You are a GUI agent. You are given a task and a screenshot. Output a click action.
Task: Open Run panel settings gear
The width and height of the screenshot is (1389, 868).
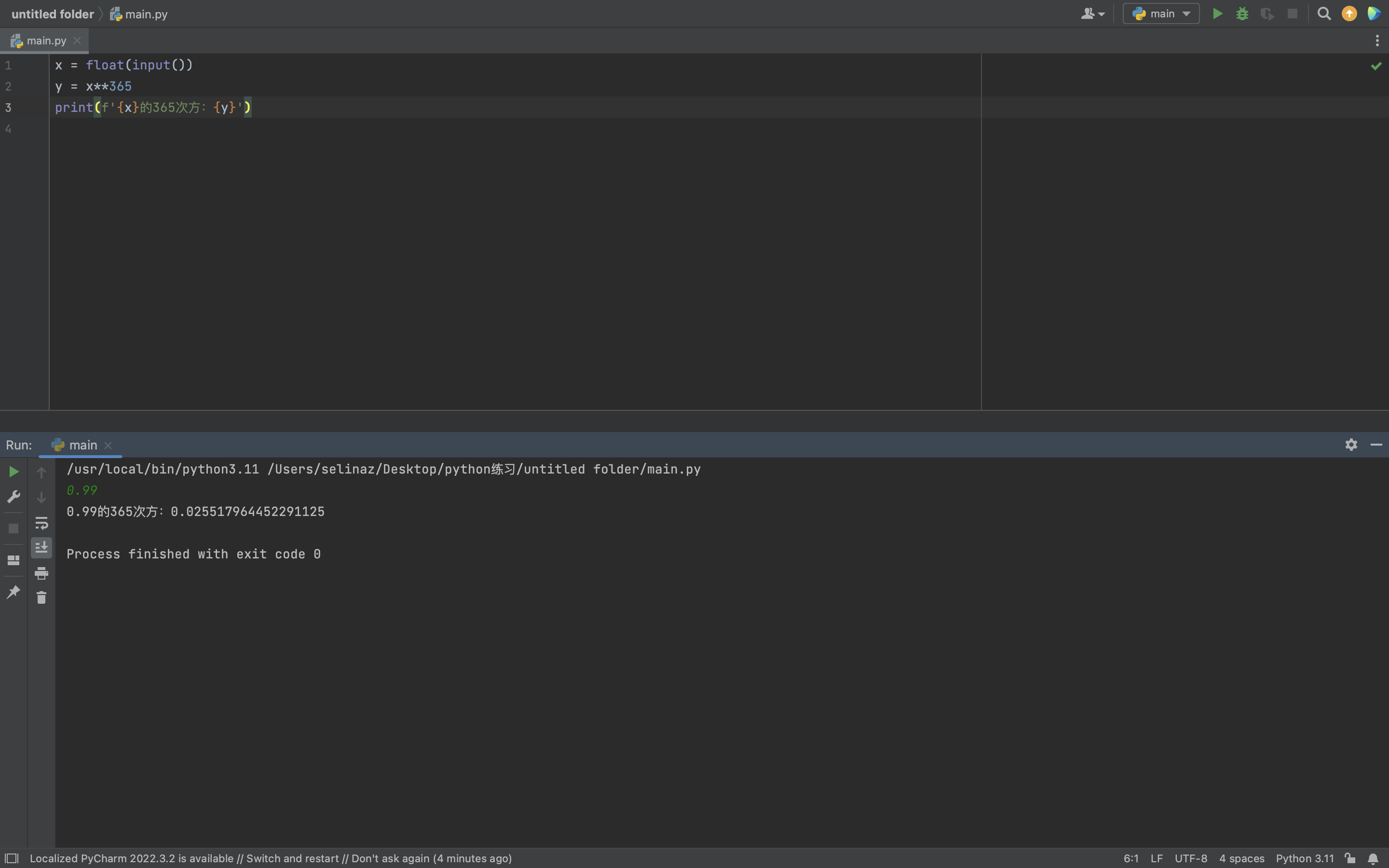[1351, 445]
